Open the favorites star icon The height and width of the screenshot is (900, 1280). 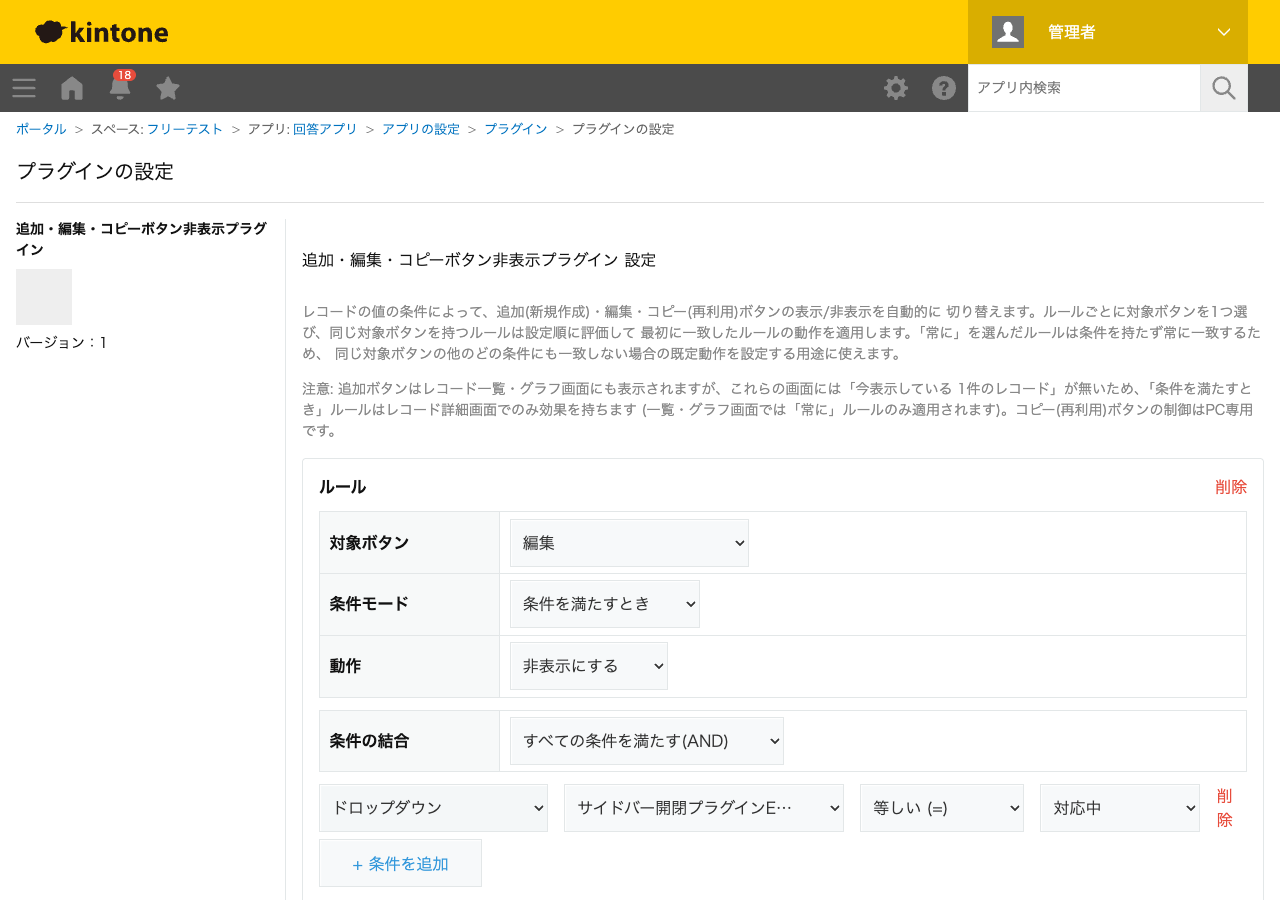168,88
